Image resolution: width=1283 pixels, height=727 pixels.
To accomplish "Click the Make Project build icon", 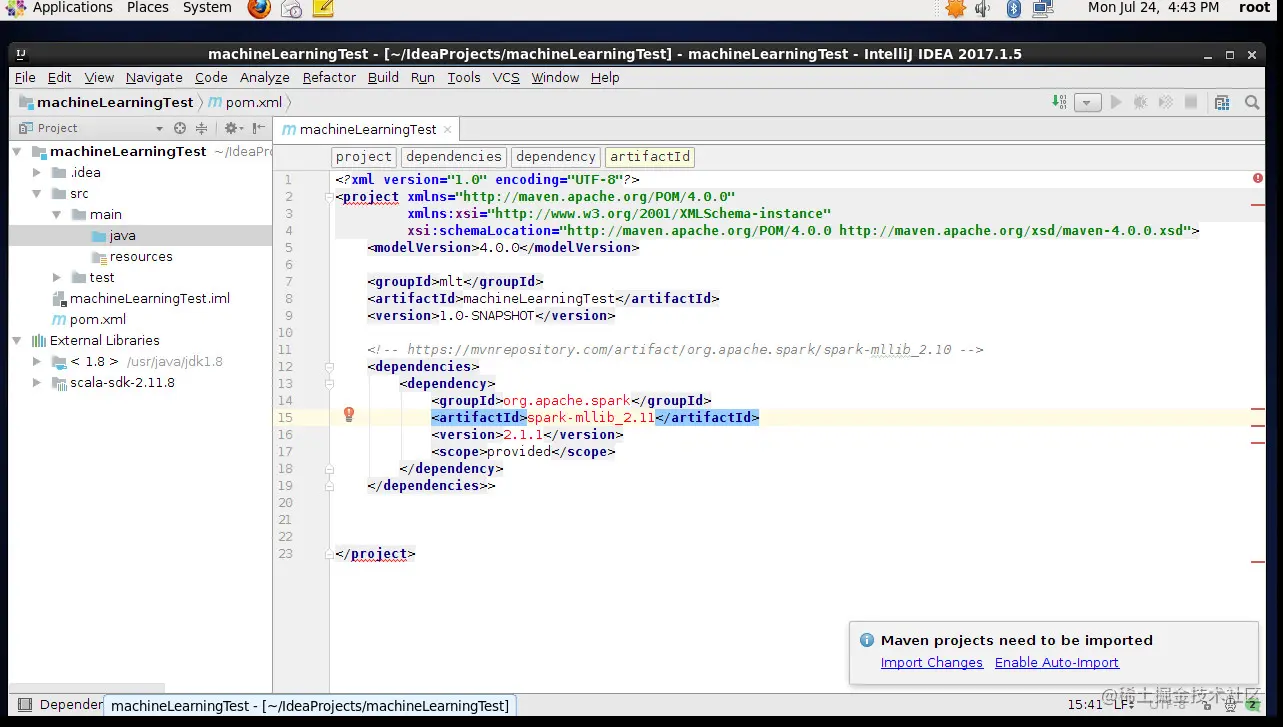I will (1059, 102).
